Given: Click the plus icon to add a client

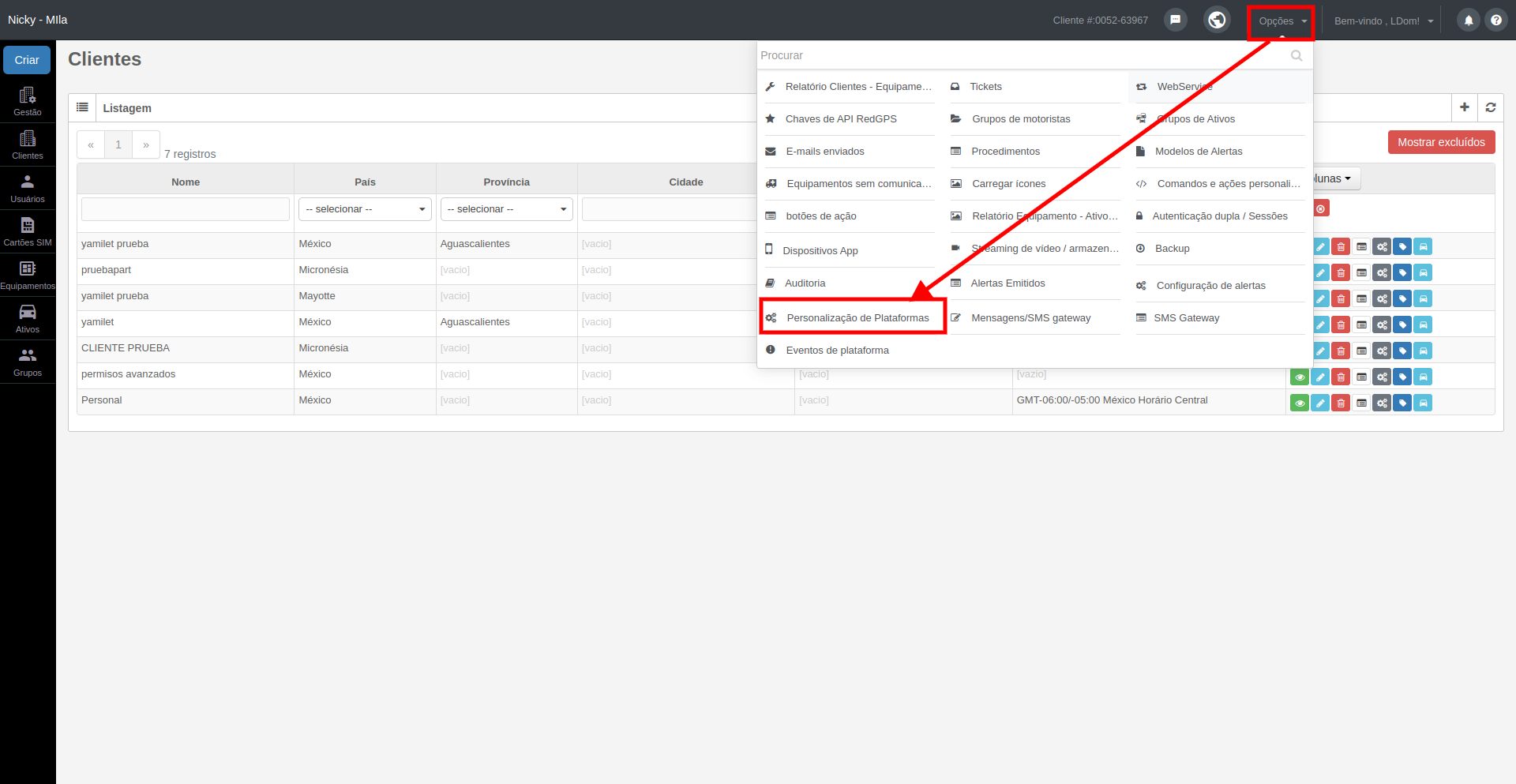Looking at the screenshot, I should pyautogui.click(x=1464, y=107).
